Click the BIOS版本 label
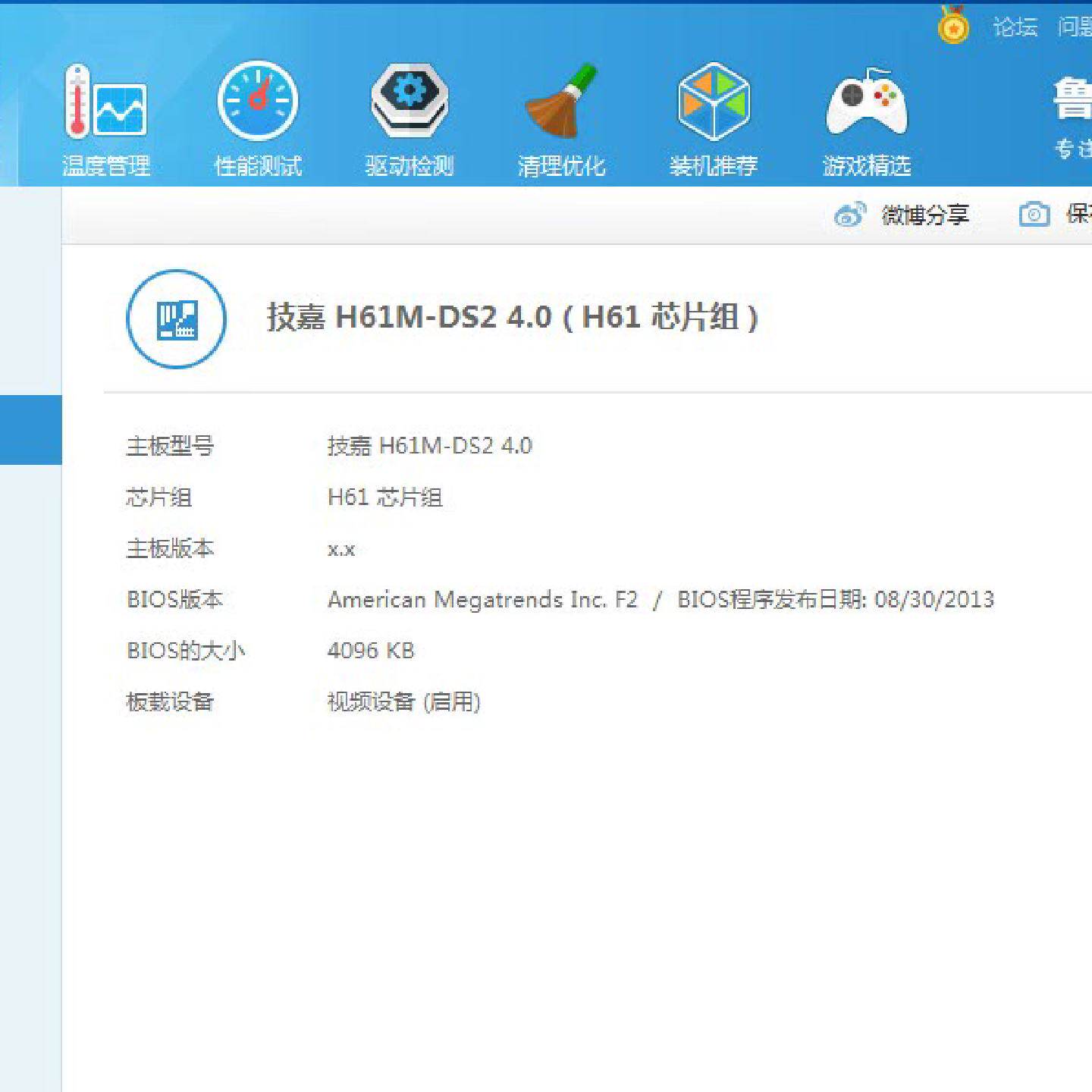 (x=174, y=600)
